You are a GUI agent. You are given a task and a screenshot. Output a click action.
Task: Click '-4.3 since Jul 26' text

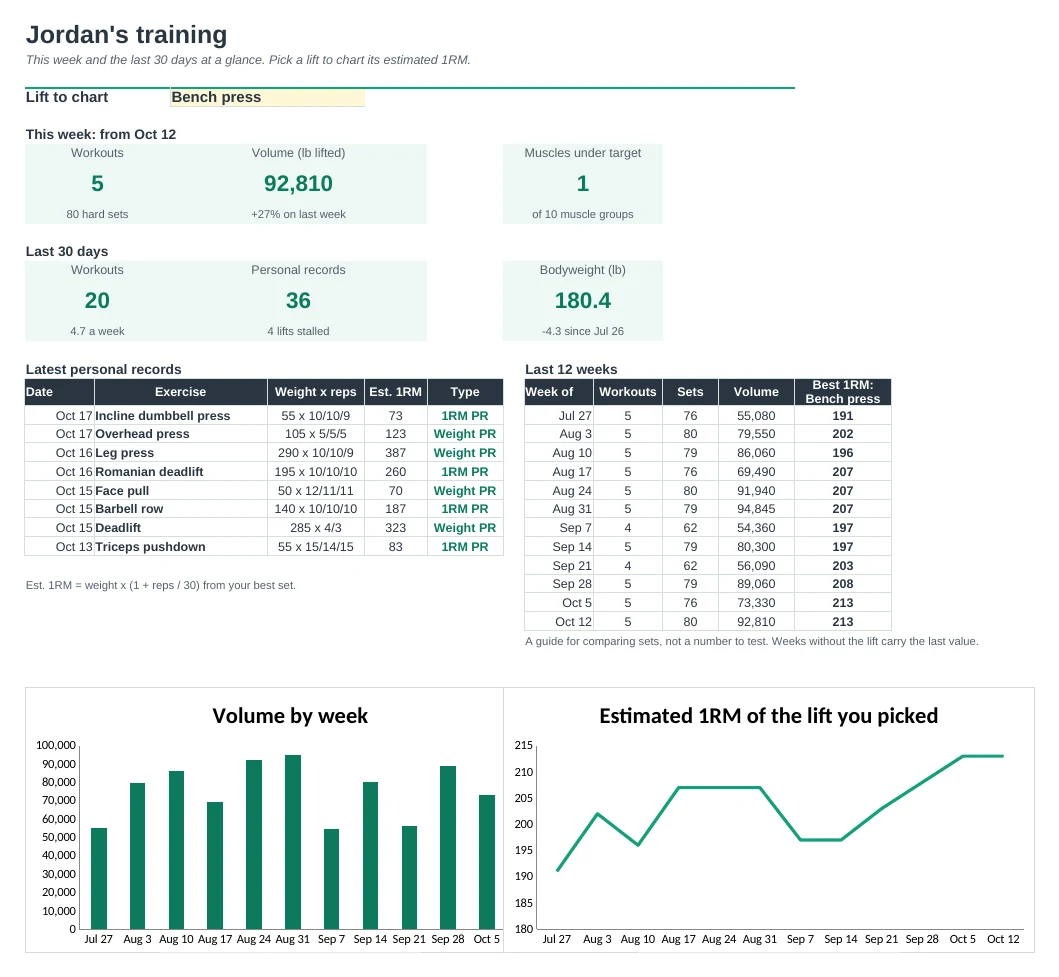583,331
